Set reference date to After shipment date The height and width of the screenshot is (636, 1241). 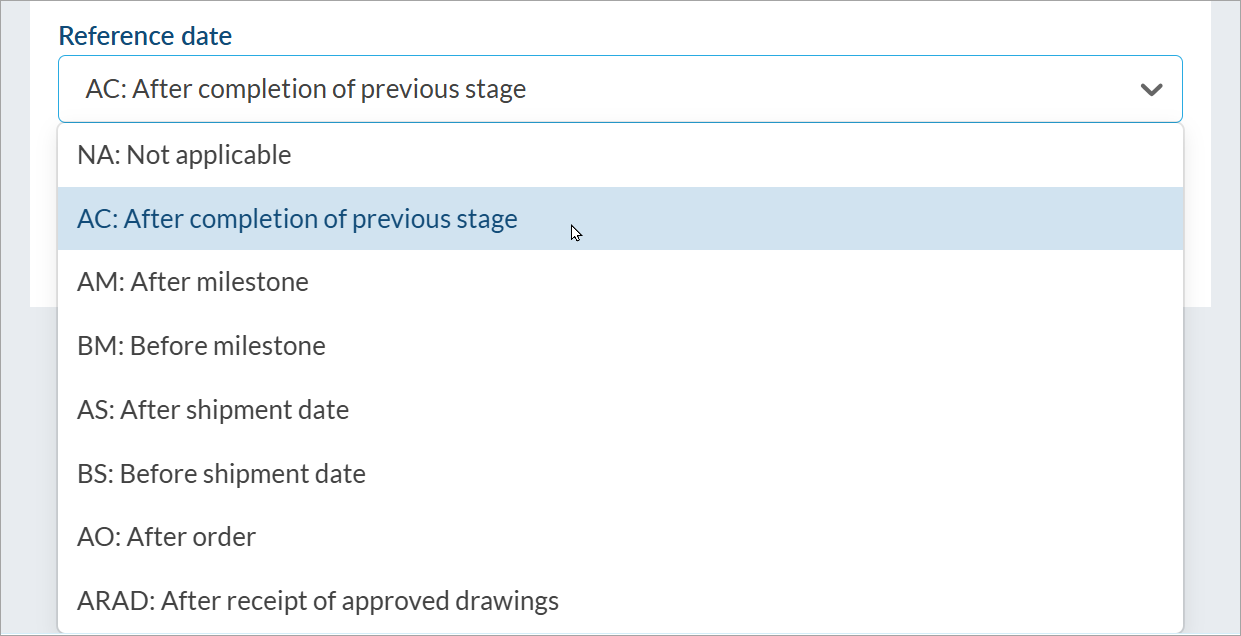pos(213,410)
